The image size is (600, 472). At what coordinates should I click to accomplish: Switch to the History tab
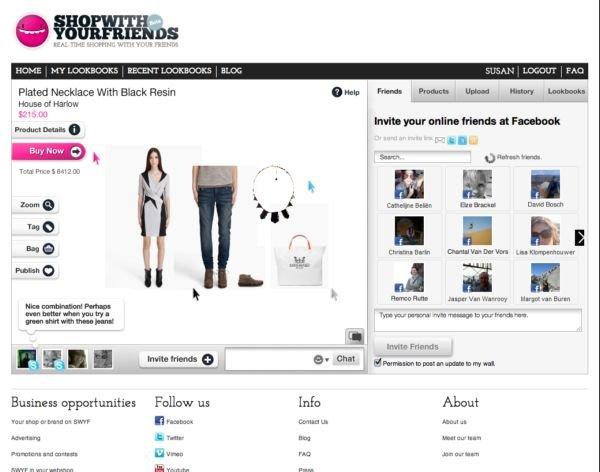(521, 91)
